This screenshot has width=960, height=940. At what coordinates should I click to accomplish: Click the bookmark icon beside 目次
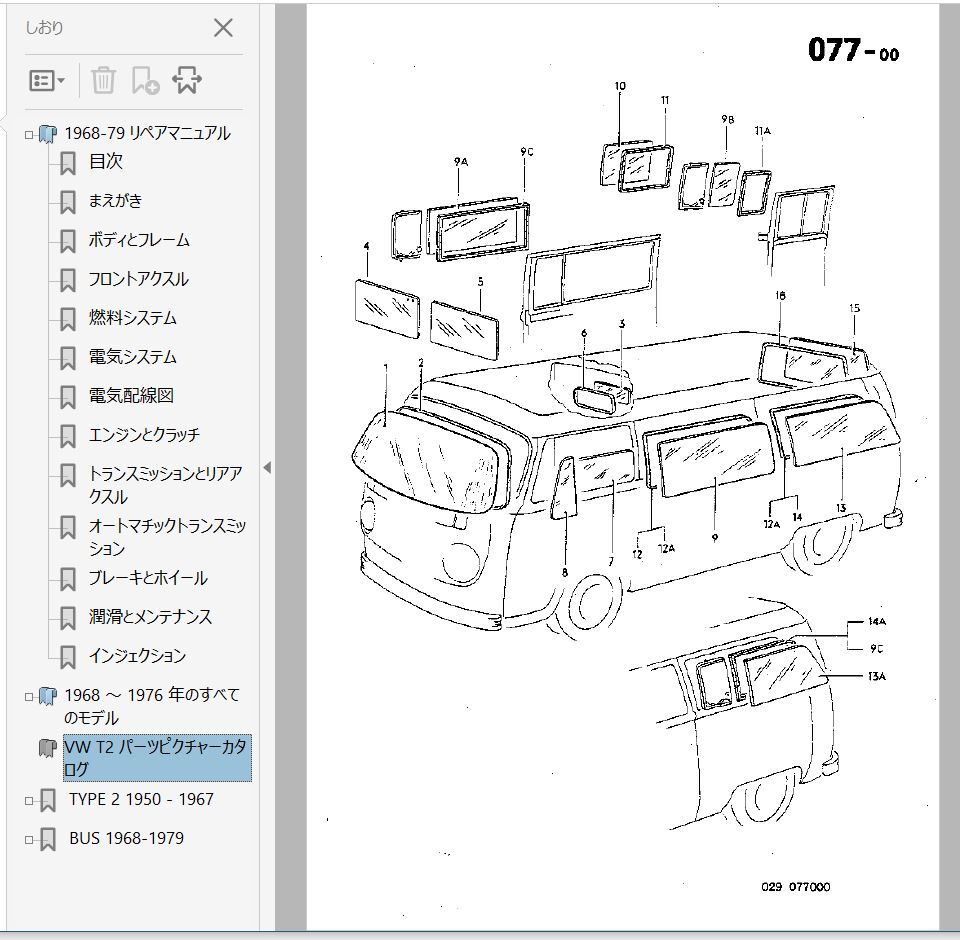[x=67, y=164]
